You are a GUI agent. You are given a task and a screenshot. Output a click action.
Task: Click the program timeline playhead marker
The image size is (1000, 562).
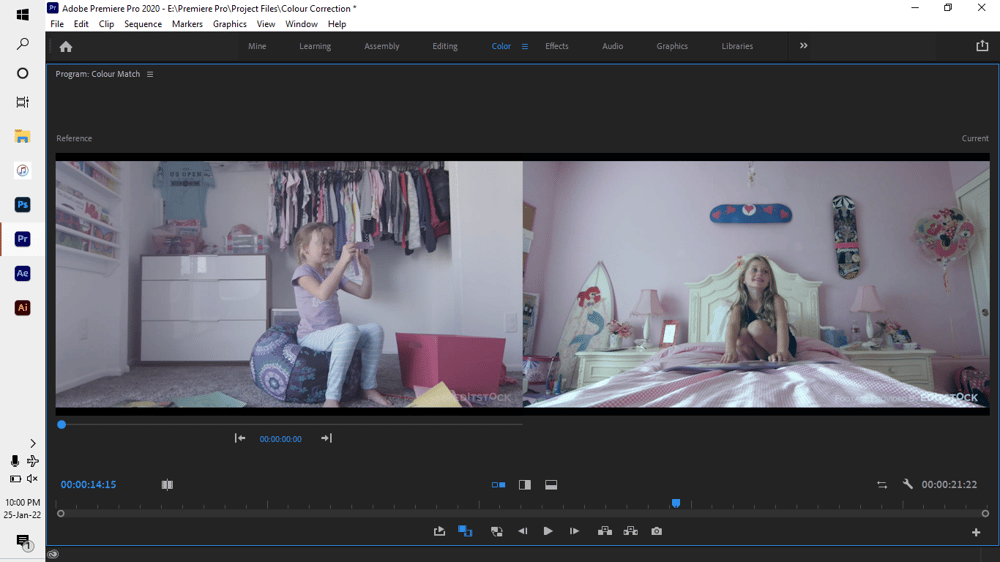(x=676, y=503)
